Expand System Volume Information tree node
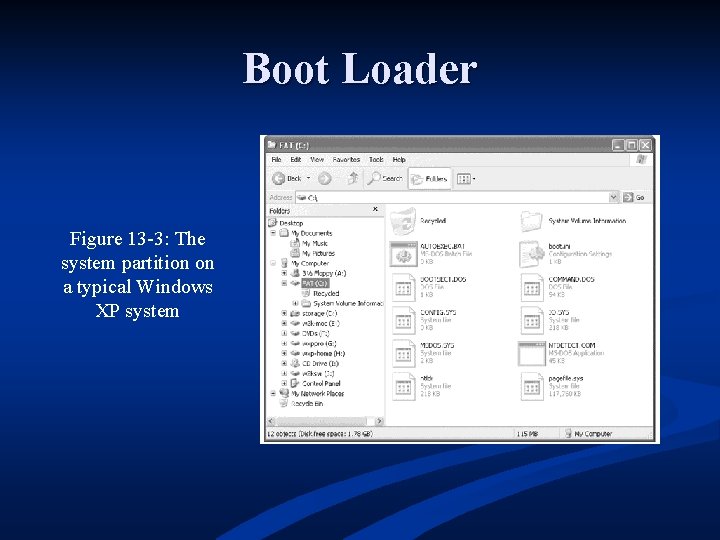The image size is (720, 540). point(295,304)
